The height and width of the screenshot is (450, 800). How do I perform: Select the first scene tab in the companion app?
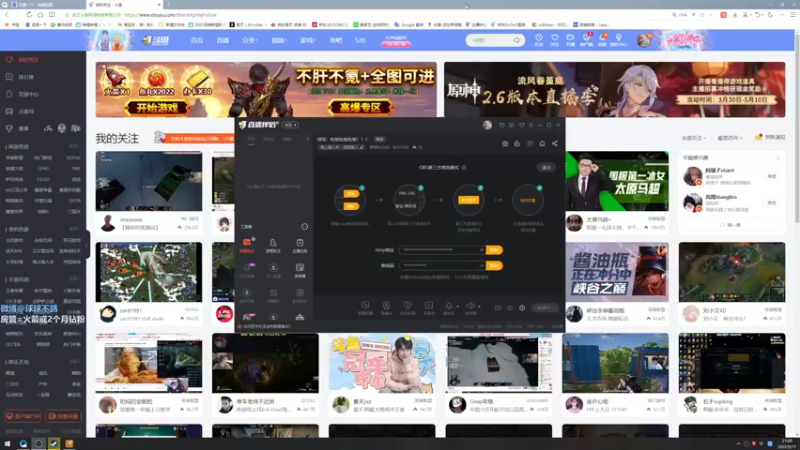pyautogui.click(x=251, y=139)
